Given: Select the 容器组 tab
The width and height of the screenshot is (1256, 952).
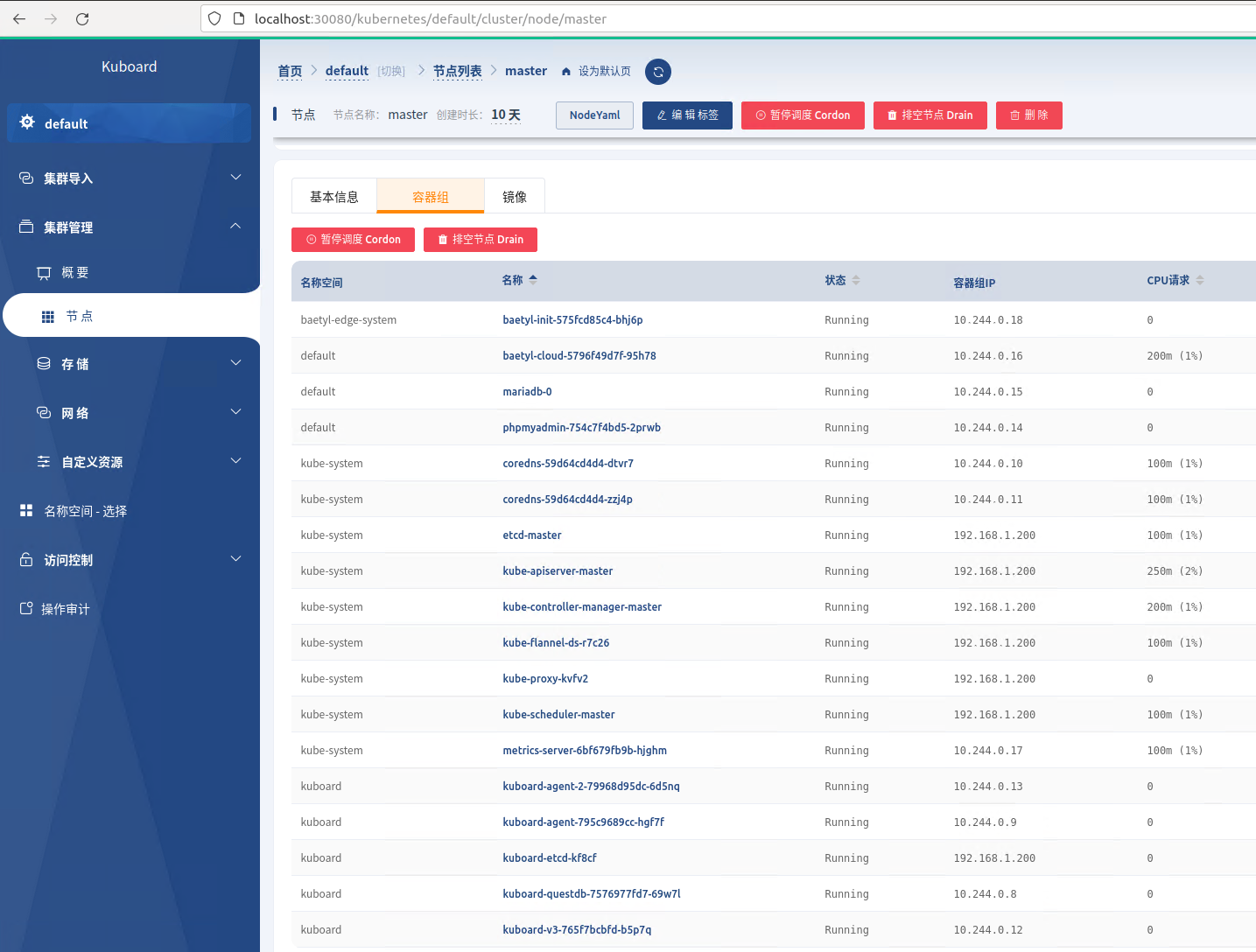Looking at the screenshot, I should click(x=431, y=196).
